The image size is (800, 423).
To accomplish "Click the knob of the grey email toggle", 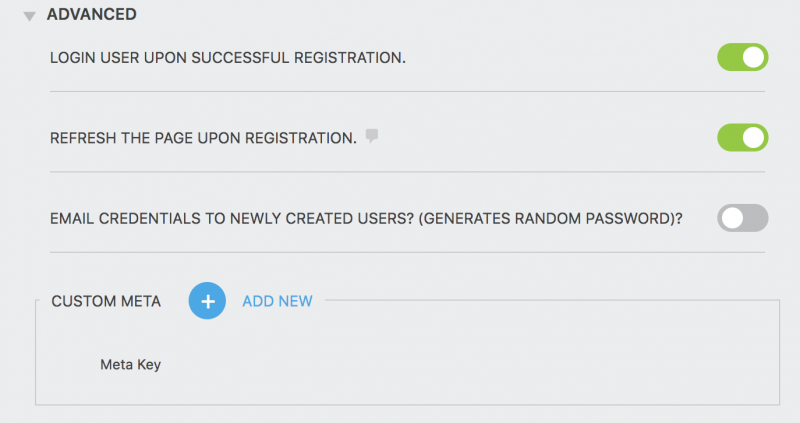I will click(732, 217).
